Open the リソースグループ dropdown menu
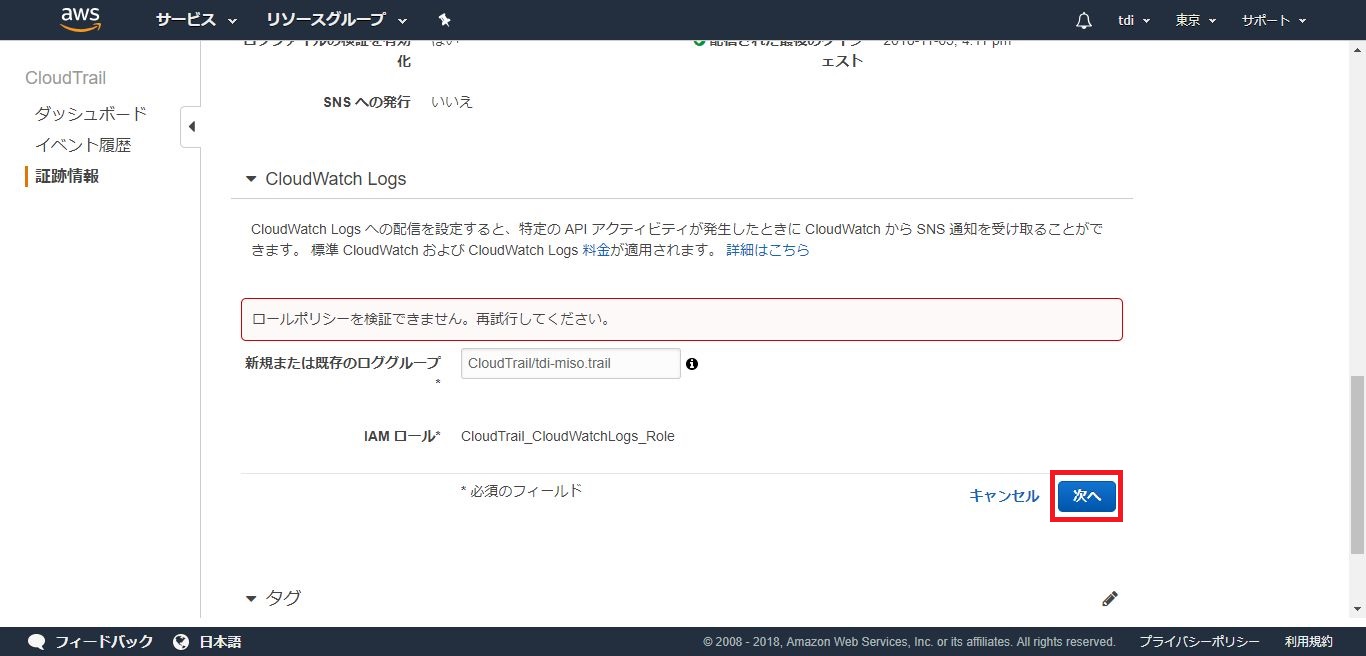The height and width of the screenshot is (656, 1366). pos(336,20)
